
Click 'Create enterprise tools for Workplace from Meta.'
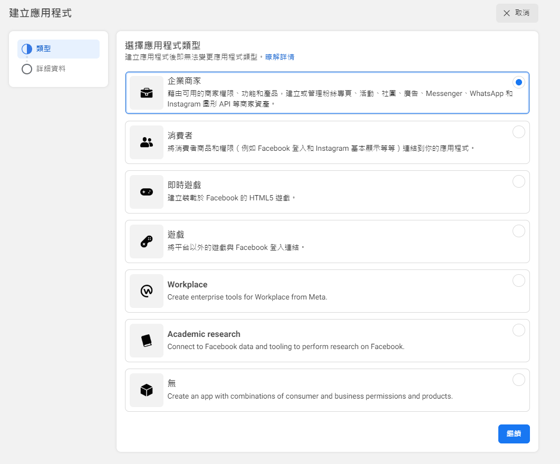(x=247, y=297)
